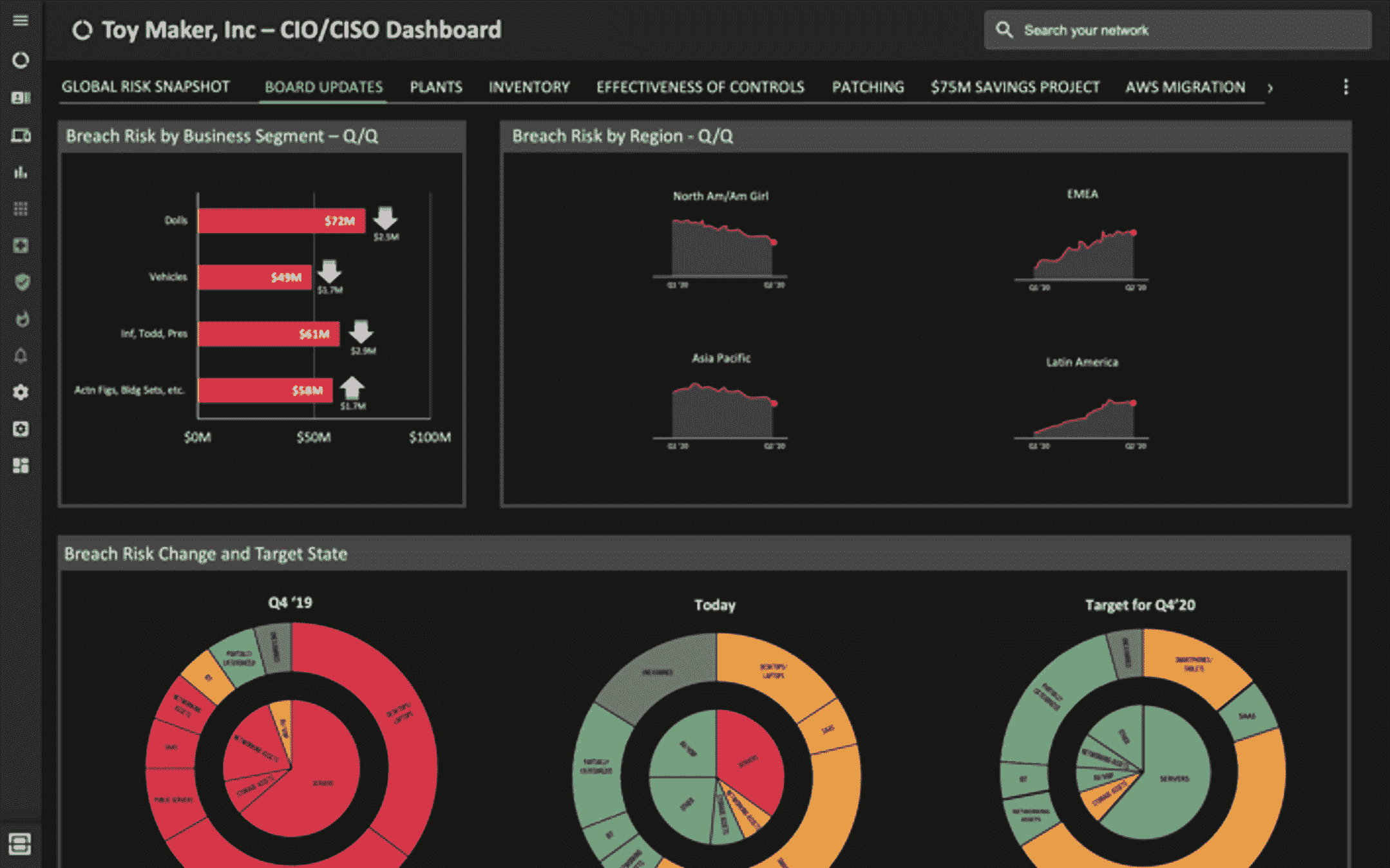
Task: Open the contact card icon in the sidebar
Action: click(x=21, y=97)
